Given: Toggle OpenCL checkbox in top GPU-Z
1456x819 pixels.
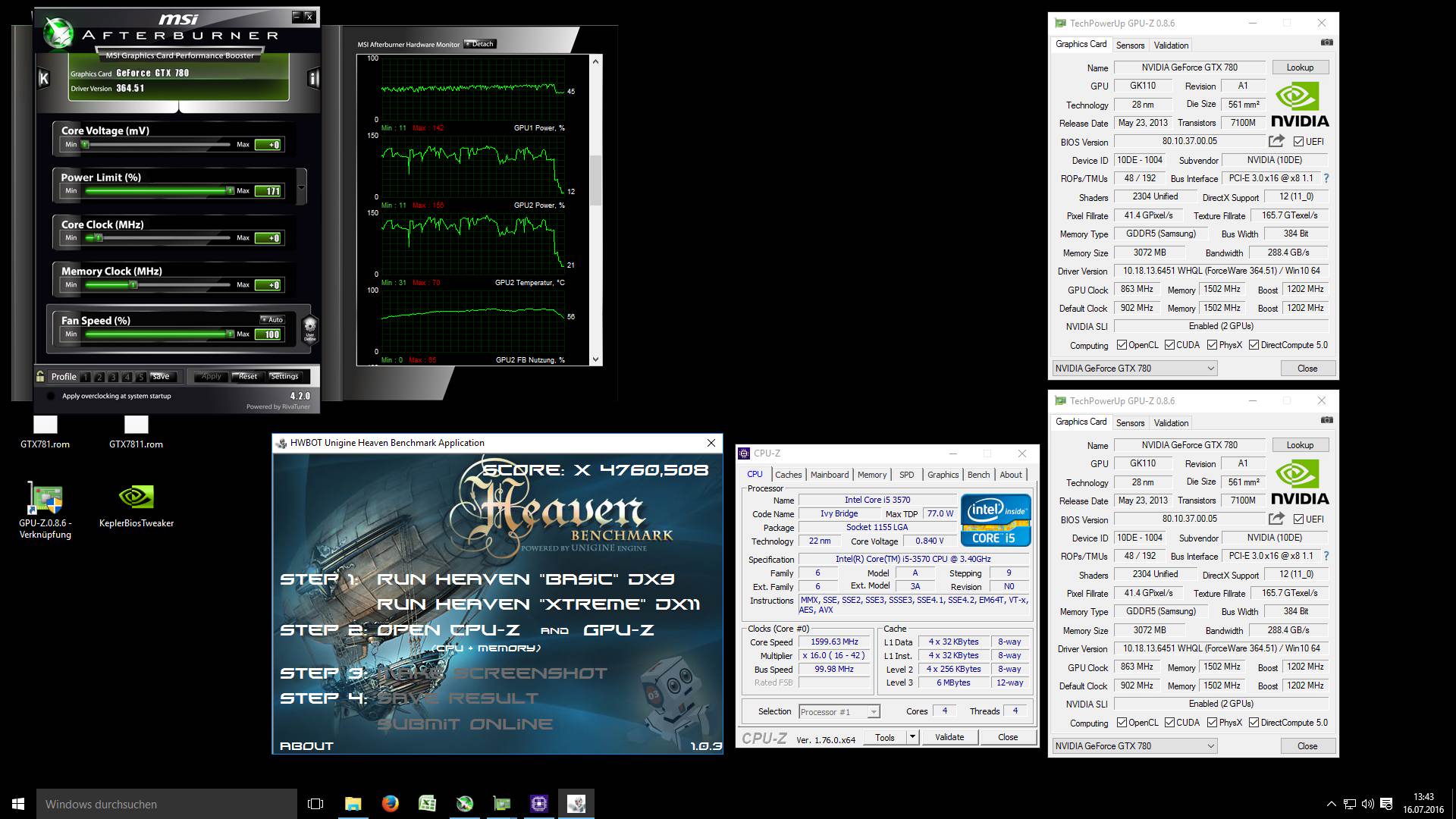Looking at the screenshot, I should 1122,345.
